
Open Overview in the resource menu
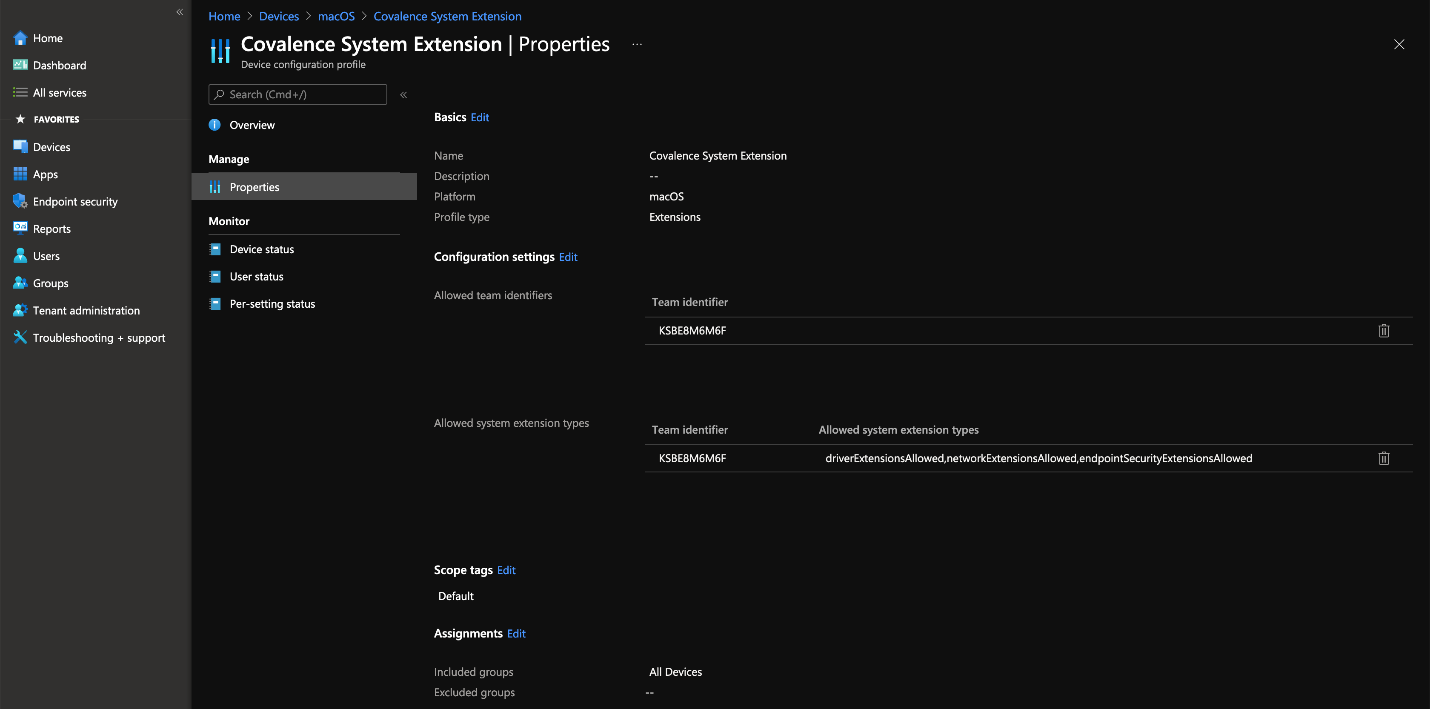click(x=252, y=125)
